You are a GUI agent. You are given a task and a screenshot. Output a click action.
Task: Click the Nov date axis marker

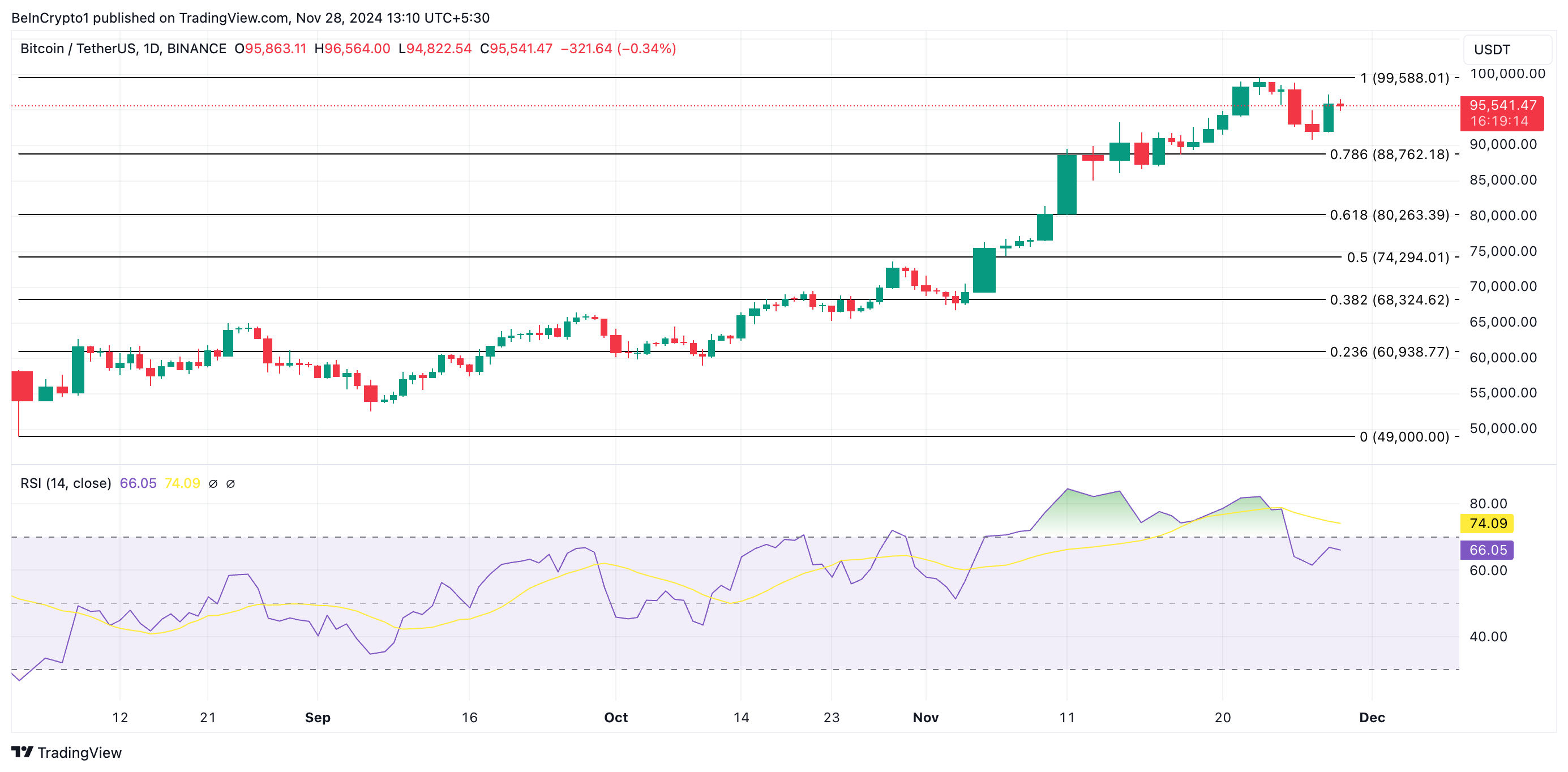pyautogui.click(x=926, y=717)
